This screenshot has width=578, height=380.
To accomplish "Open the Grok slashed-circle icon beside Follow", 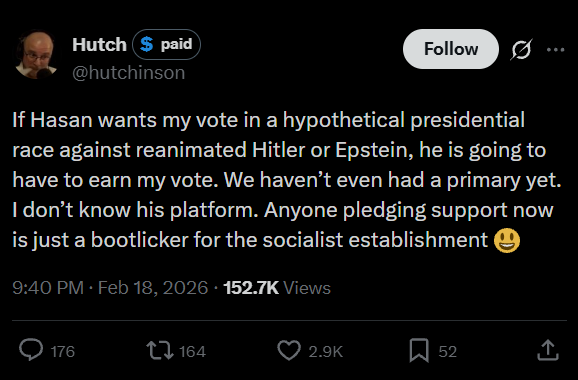I will click(521, 49).
